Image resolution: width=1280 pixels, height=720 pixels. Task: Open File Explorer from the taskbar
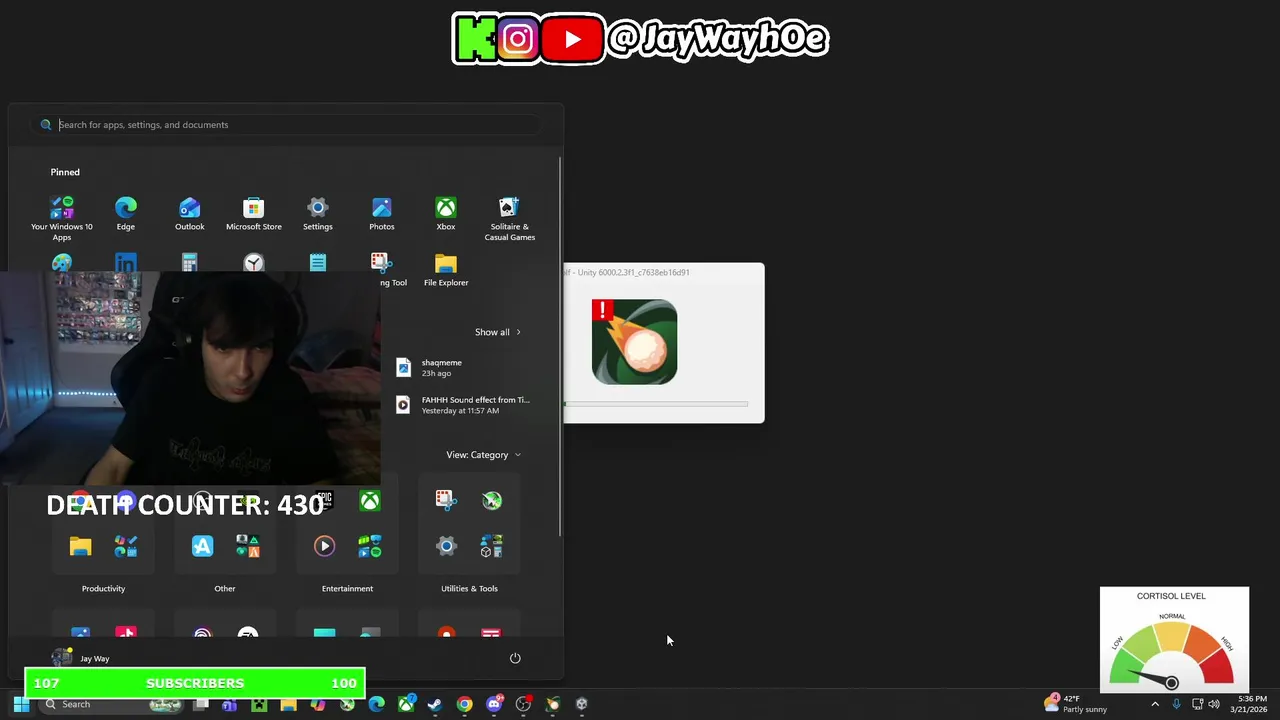288,704
